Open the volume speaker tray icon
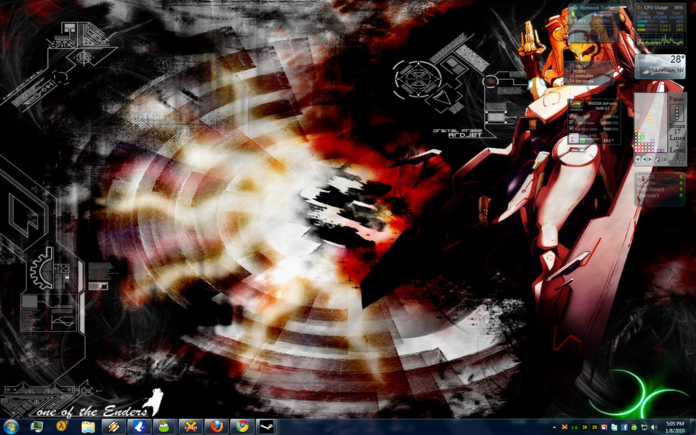Screen dimensions: 696x435 point(654,427)
